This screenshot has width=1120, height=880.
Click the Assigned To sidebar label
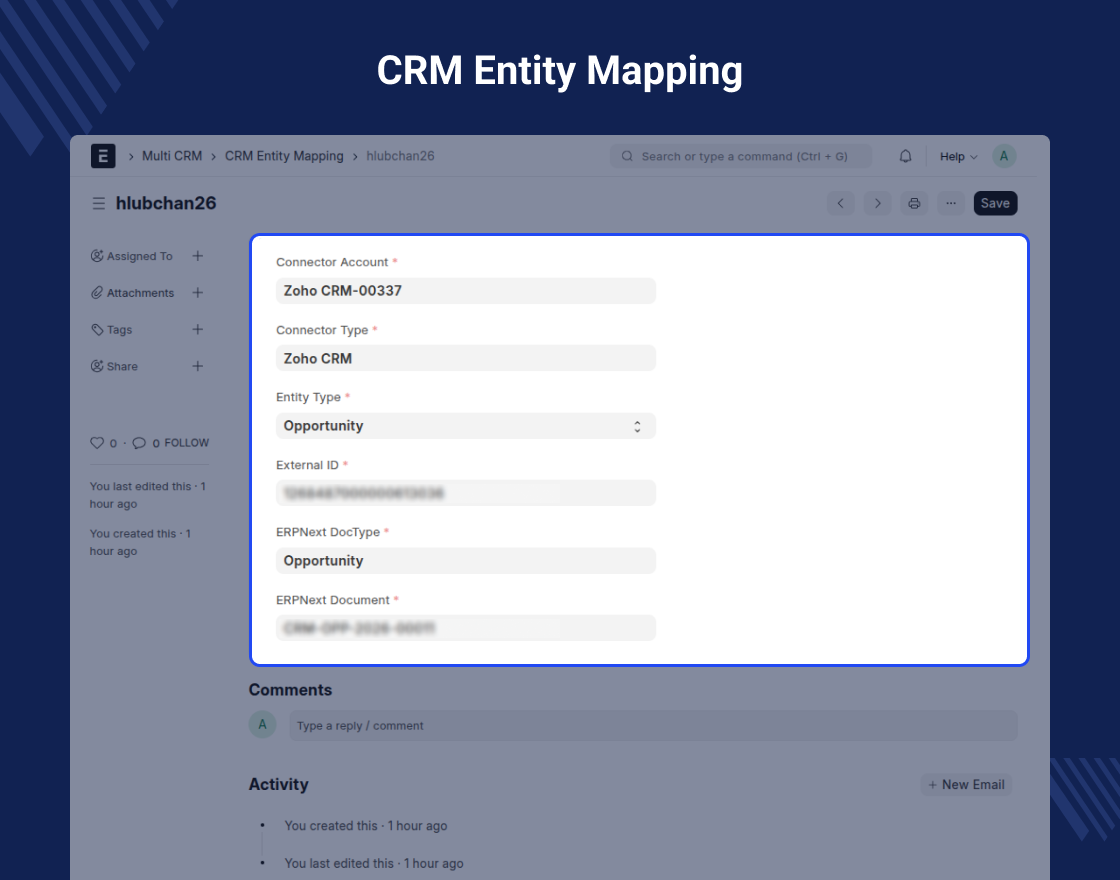139,256
